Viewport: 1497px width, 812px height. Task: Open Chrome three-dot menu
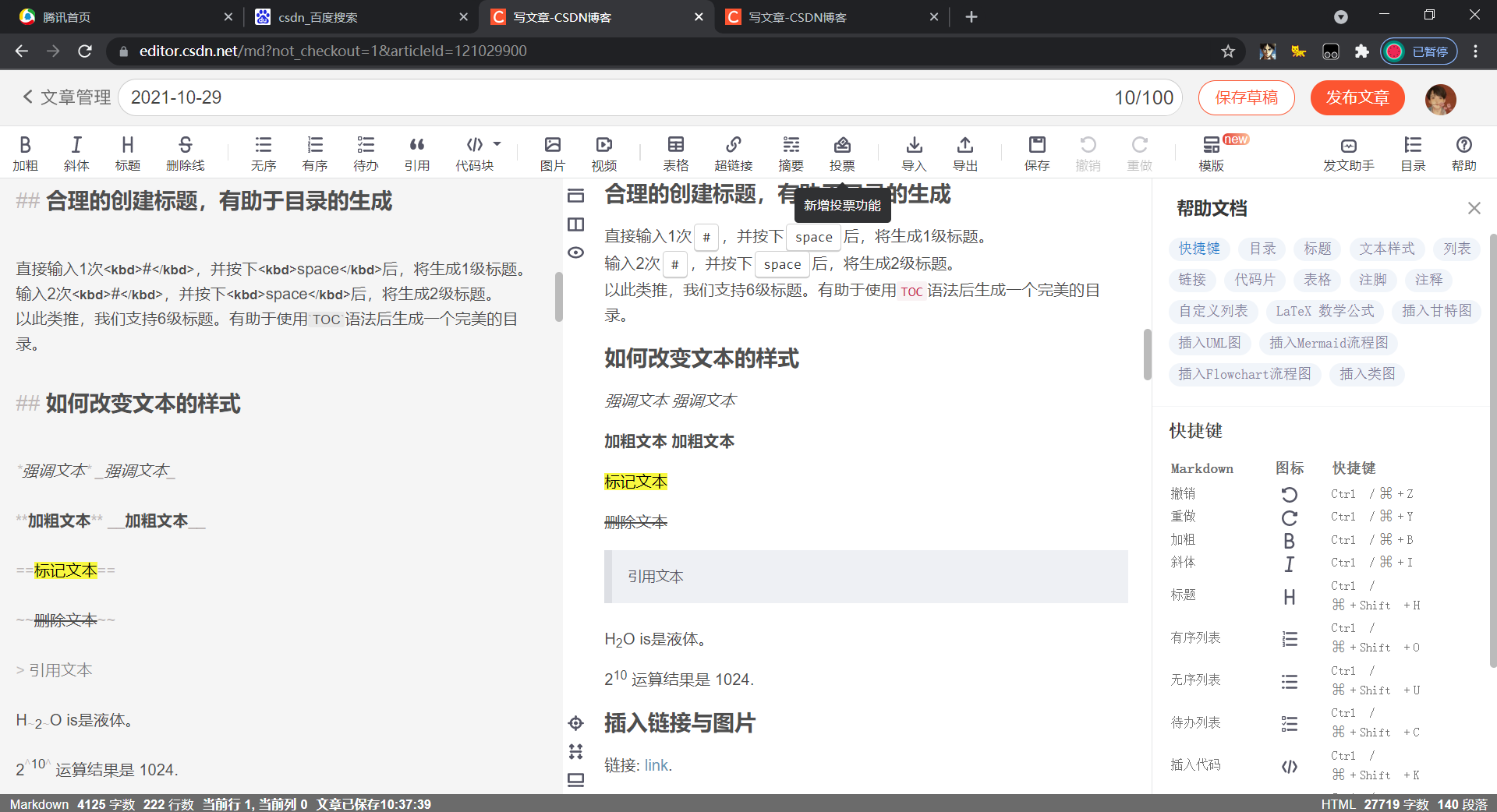[x=1475, y=51]
